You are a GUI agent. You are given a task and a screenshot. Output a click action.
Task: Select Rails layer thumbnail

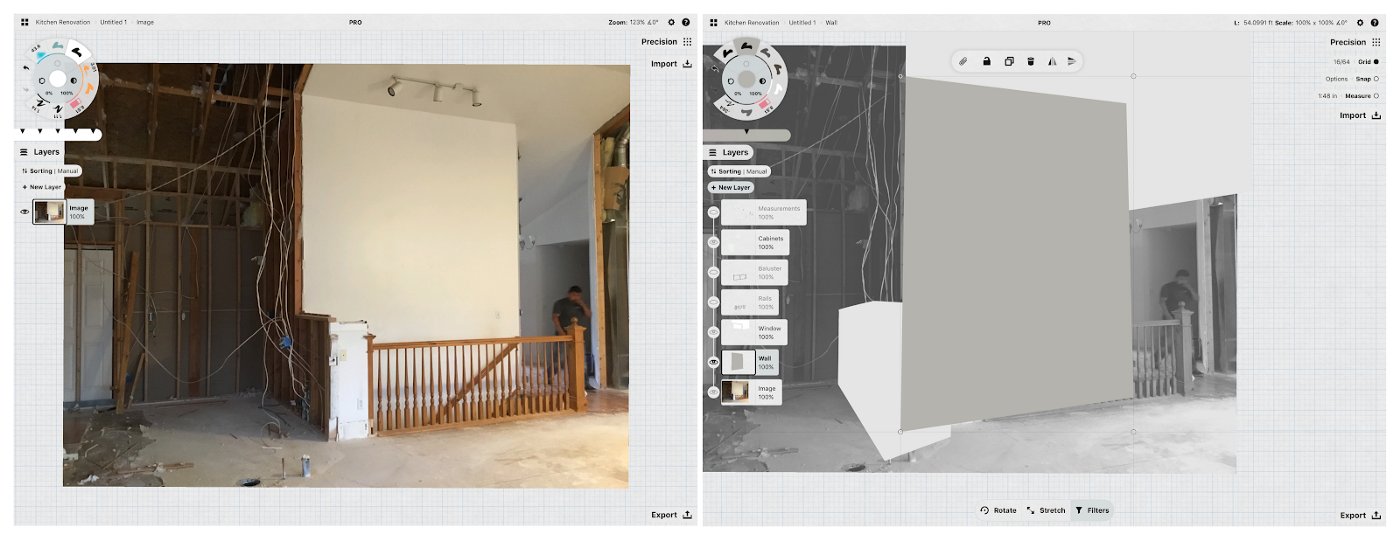(739, 302)
